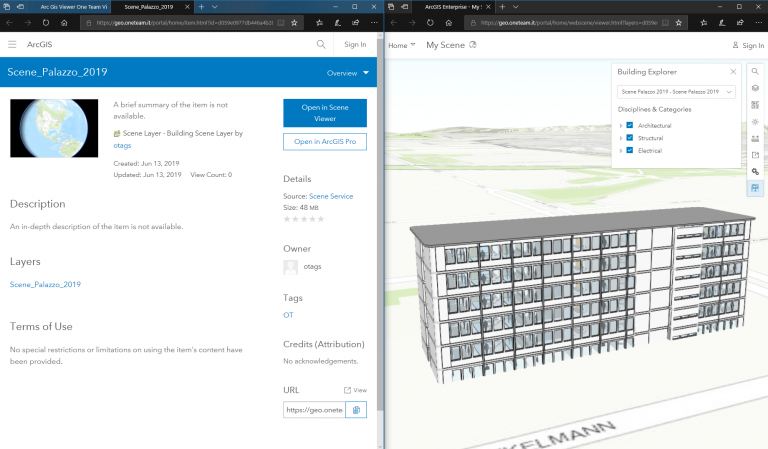Set tabs aside in left browser
The height and width of the screenshot is (449, 768).
[x=20, y=7]
